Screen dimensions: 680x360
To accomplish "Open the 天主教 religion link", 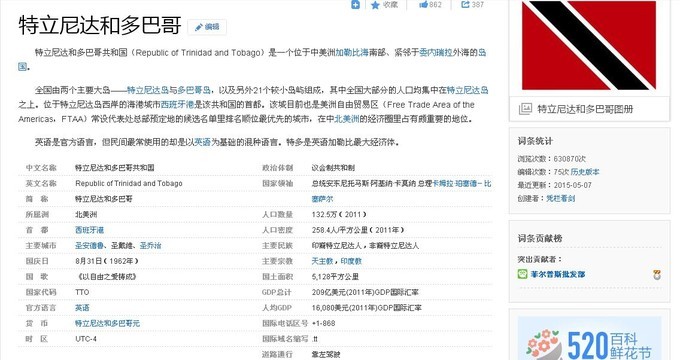I will click(x=322, y=261).
